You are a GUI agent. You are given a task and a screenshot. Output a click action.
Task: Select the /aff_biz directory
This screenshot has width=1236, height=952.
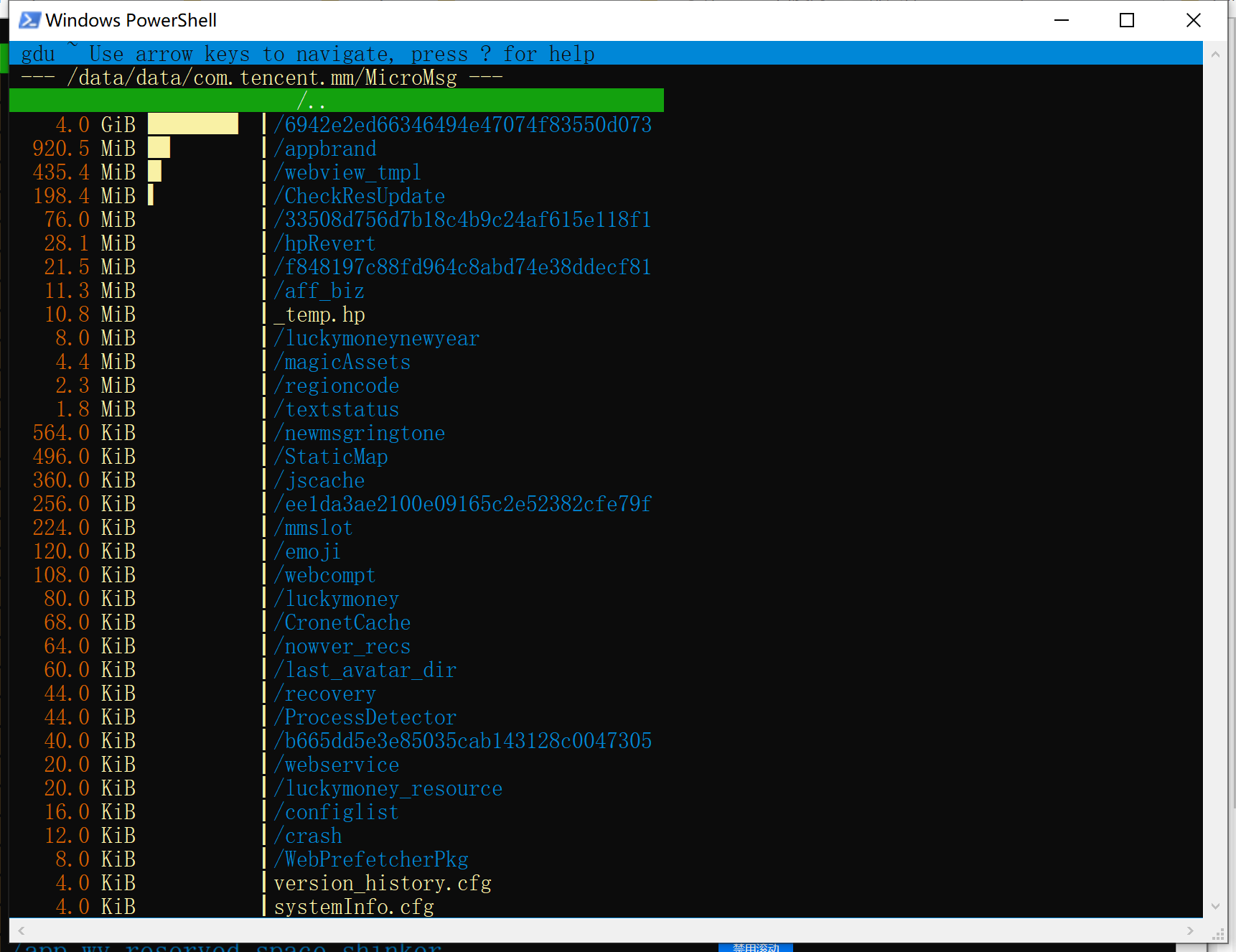point(319,290)
